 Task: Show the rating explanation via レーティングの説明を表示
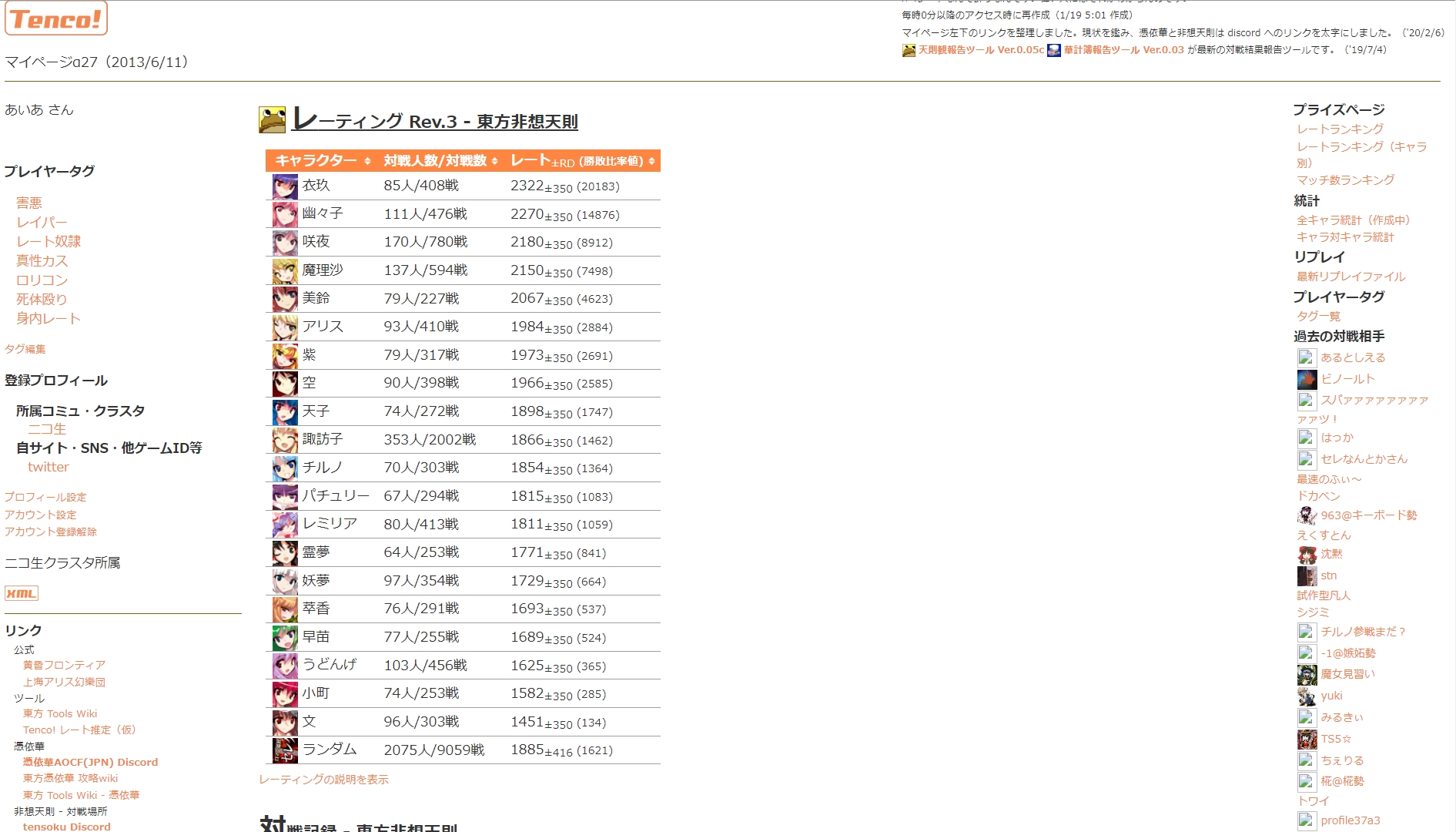(x=323, y=780)
